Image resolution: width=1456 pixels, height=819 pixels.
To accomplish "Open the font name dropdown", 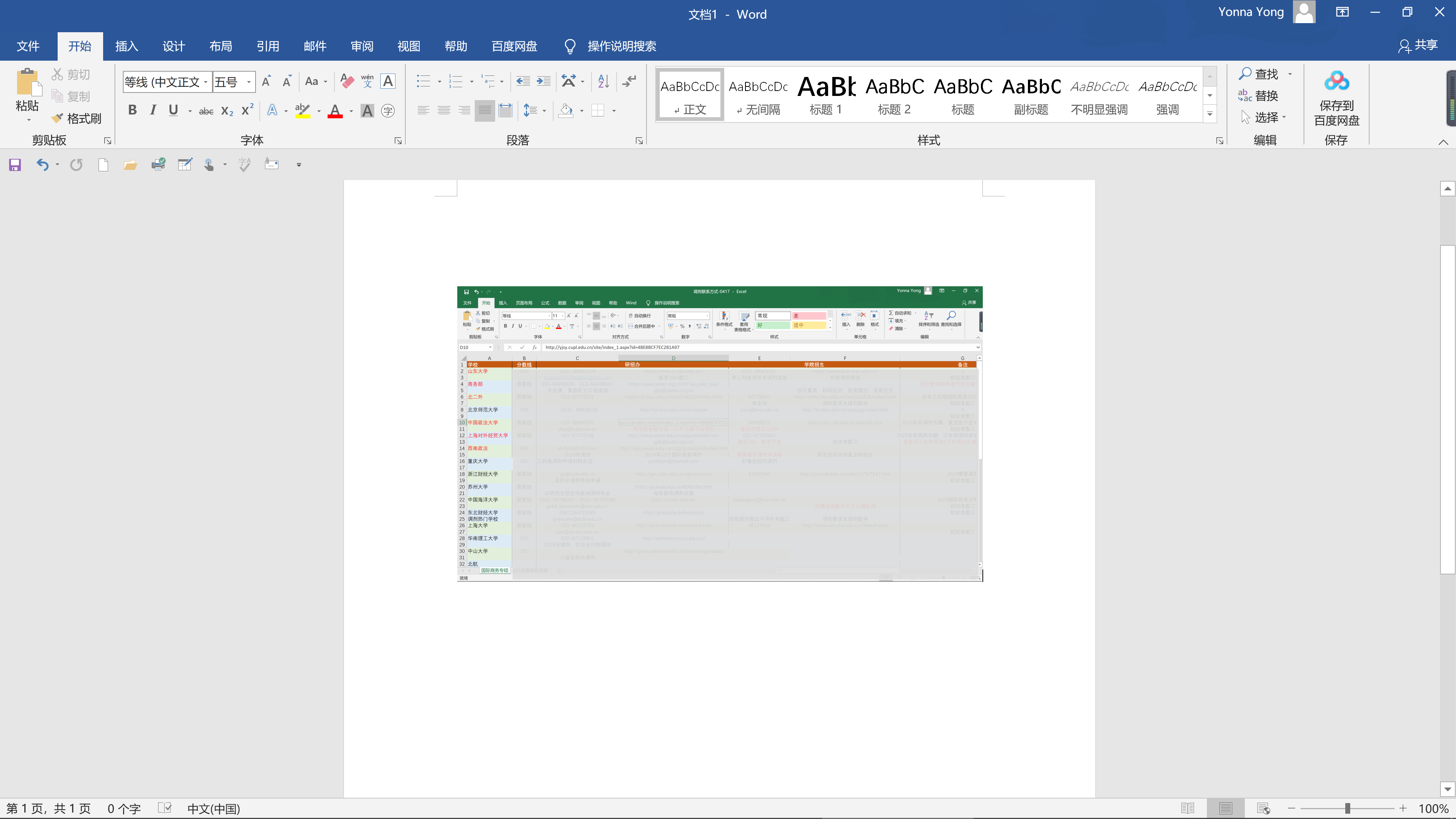I will coord(206,82).
